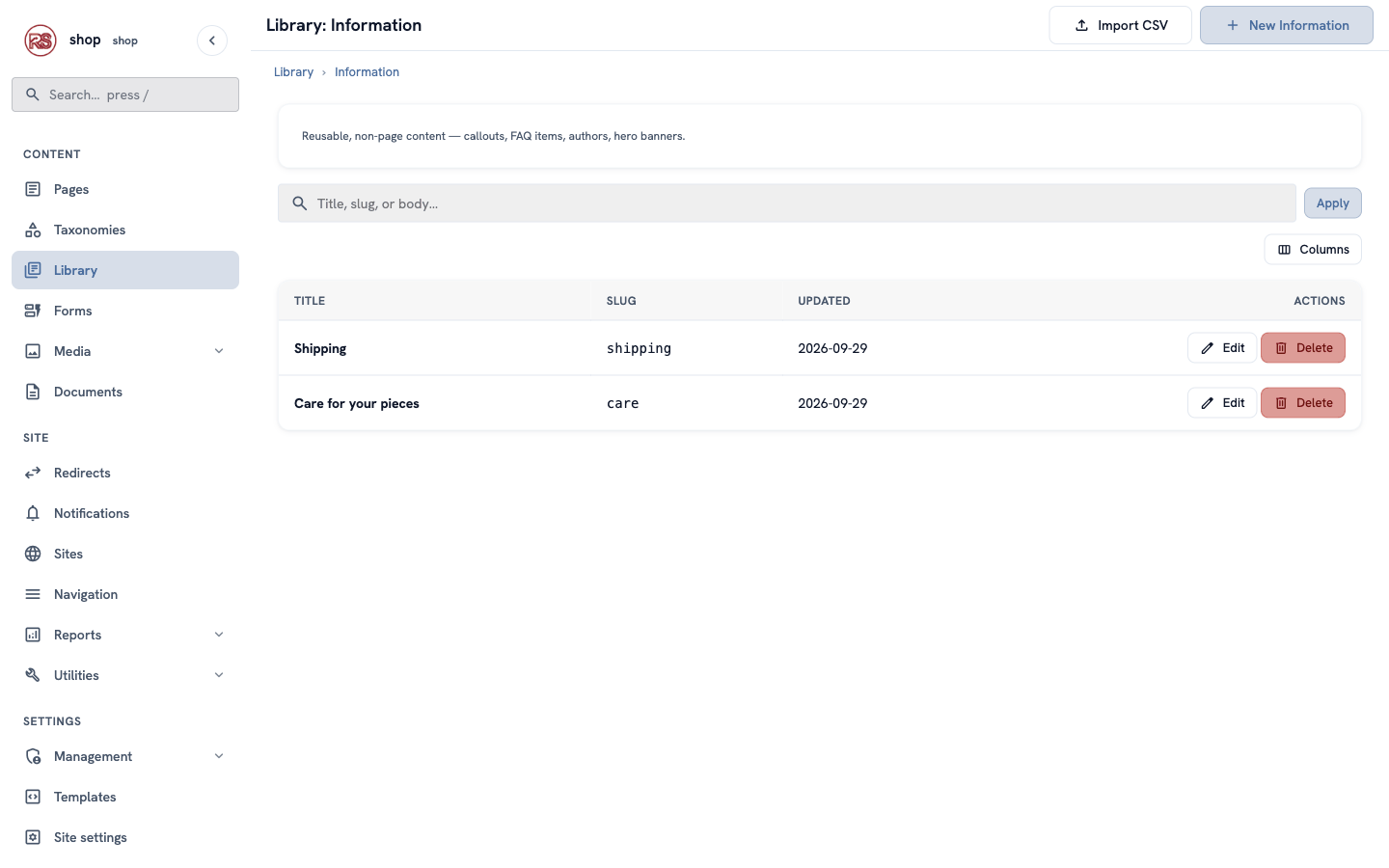Edit the Shipping entry
The width and height of the screenshot is (1389, 868).
tap(1222, 348)
